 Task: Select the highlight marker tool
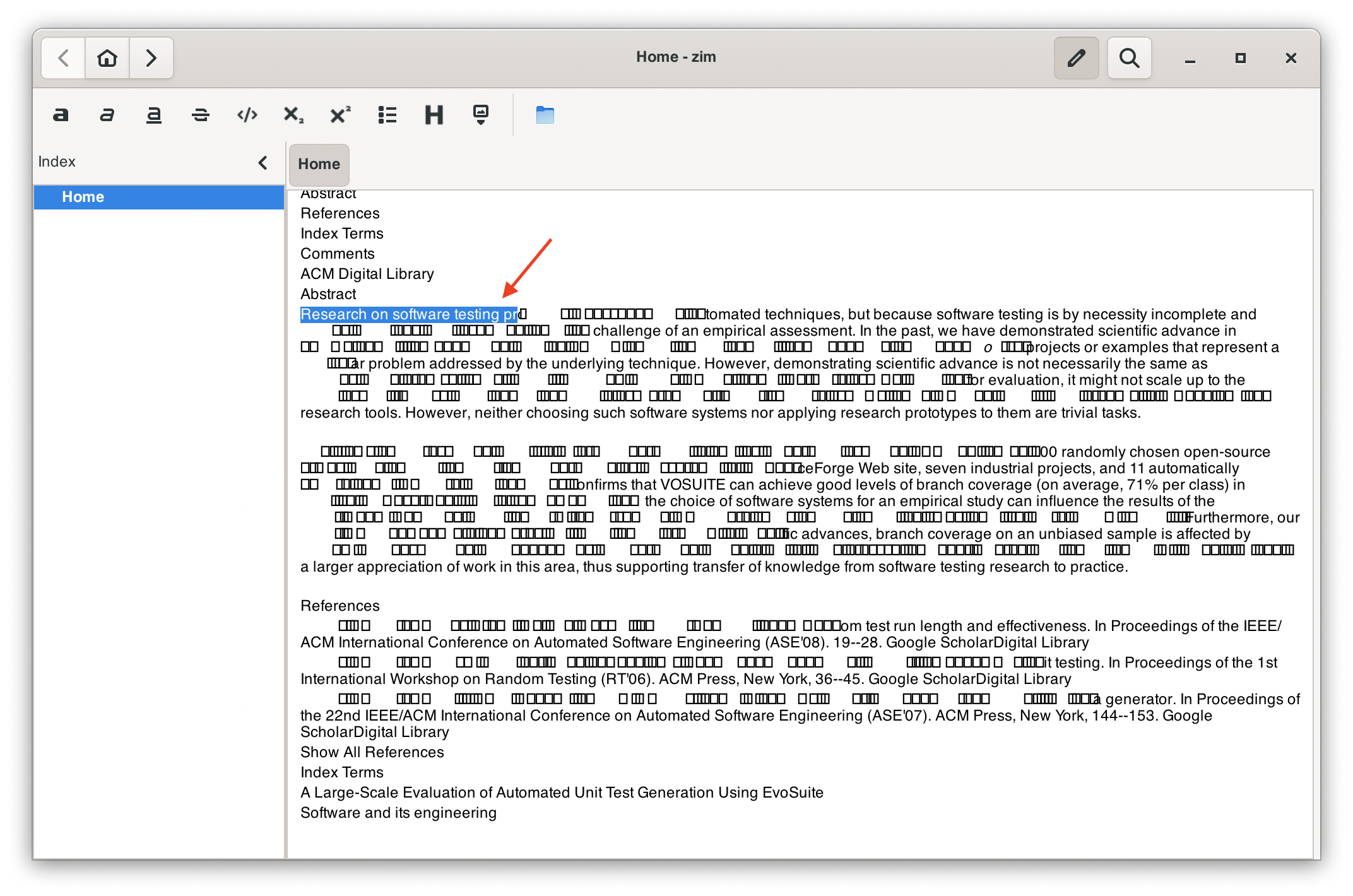click(x=480, y=115)
